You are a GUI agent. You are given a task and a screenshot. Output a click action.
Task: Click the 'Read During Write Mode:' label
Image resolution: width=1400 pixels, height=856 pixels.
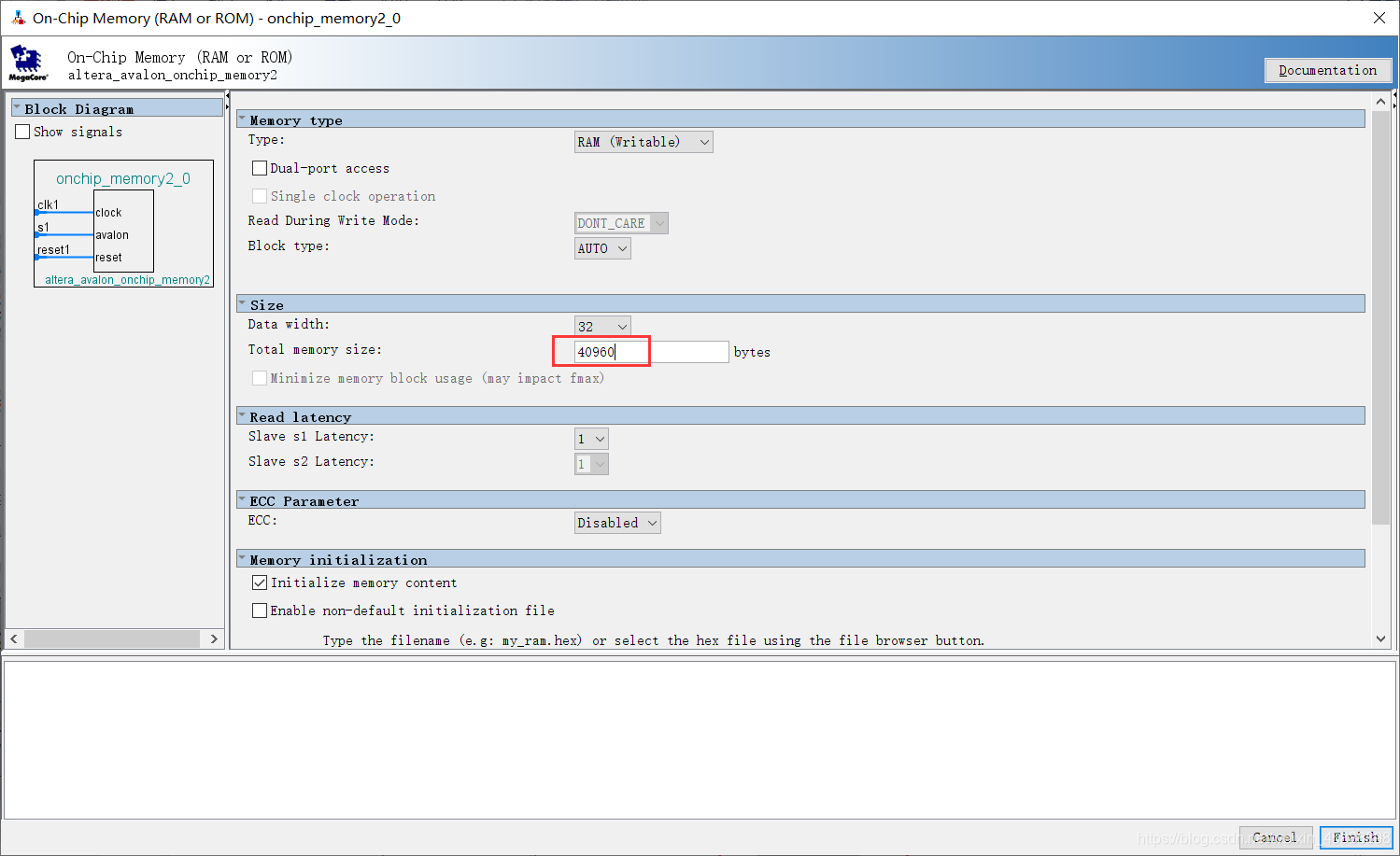(x=333, y=220)
